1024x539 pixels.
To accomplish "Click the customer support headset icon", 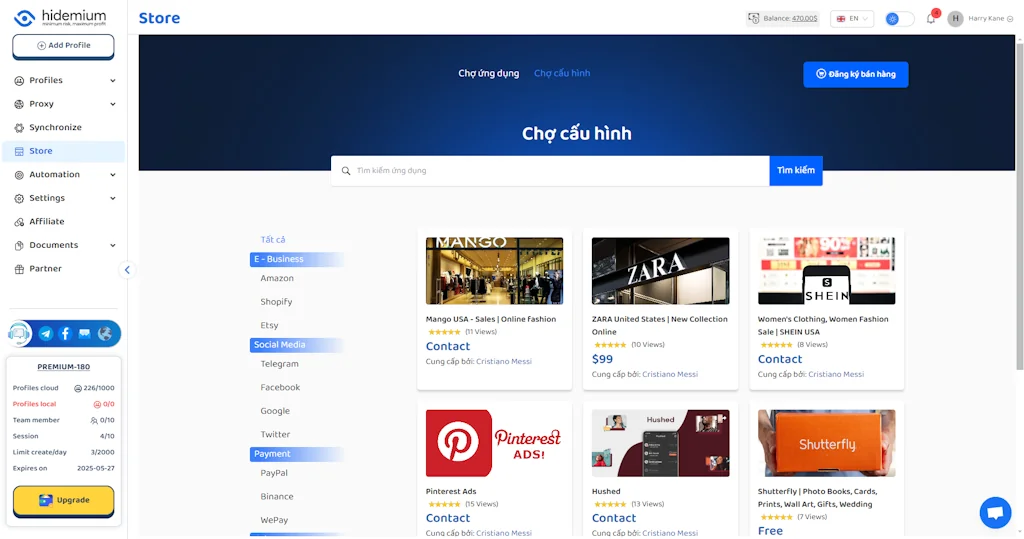I will (20, 333).
